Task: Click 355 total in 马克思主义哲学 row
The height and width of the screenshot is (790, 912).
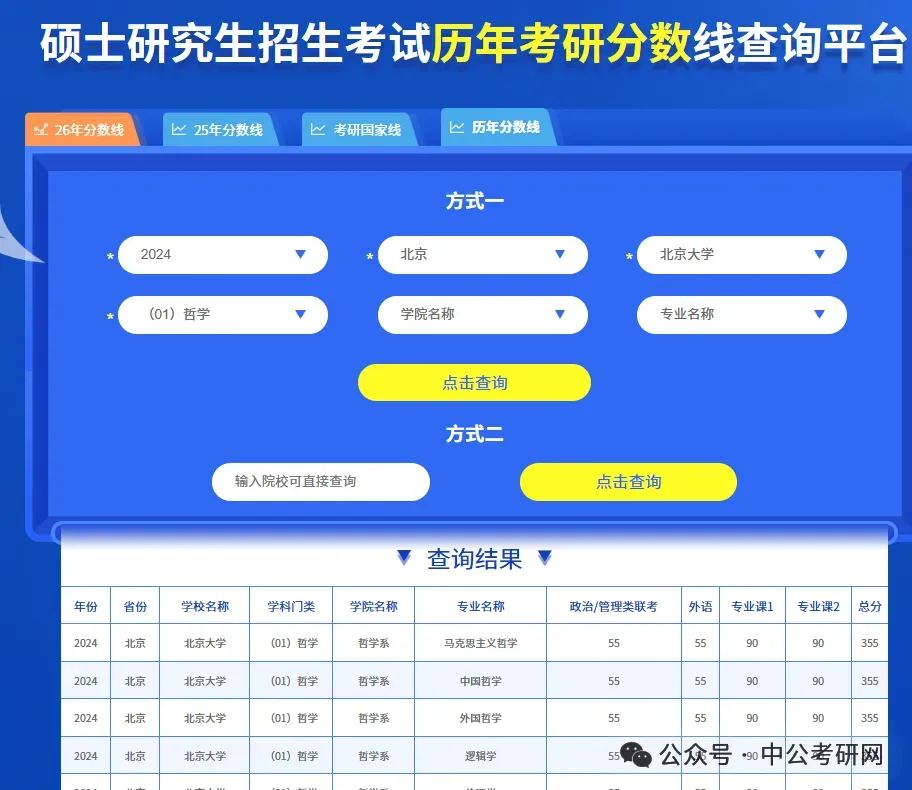Action: pos(870,643)
